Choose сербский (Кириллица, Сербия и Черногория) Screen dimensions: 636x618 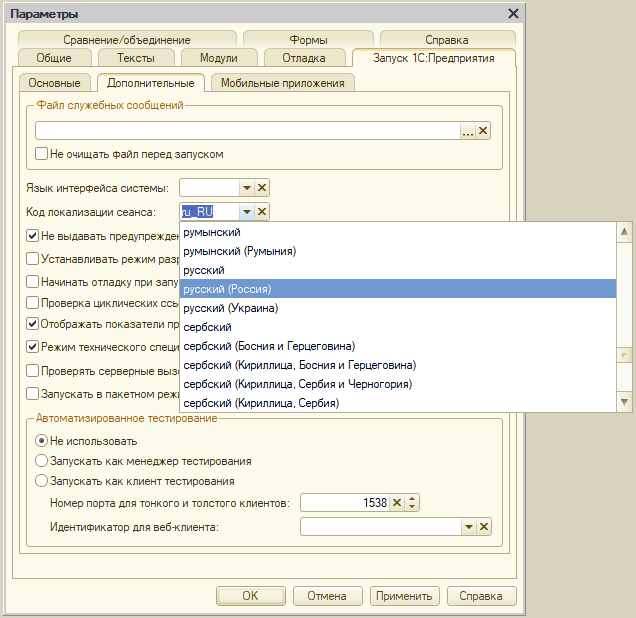coord(398,384)
